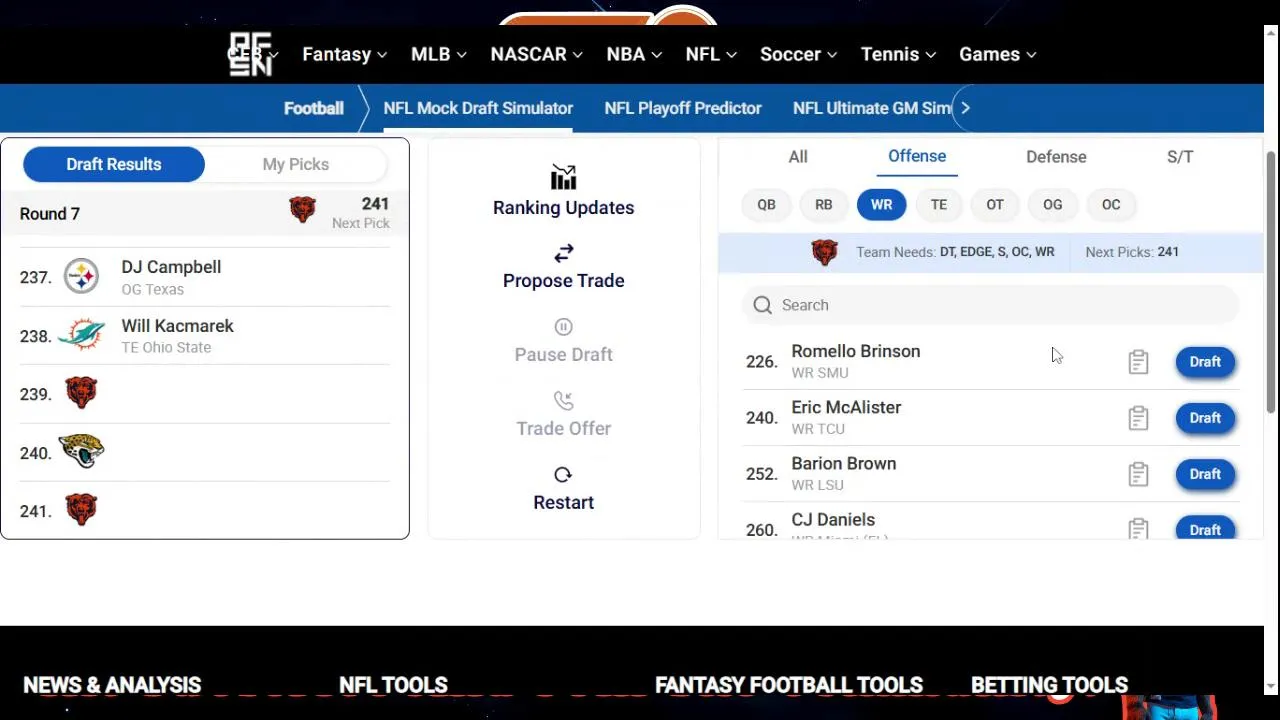
Task: Open clipboard notes for Eric McAlister
Action: coord(1138,418)
